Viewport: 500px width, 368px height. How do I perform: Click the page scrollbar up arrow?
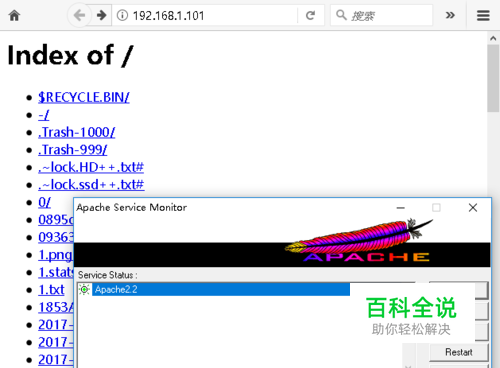[493, 38]
